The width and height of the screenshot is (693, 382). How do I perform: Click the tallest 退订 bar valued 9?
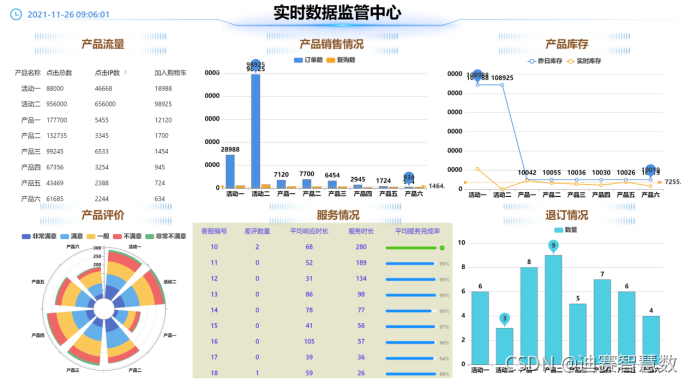(x=553, y=309)
